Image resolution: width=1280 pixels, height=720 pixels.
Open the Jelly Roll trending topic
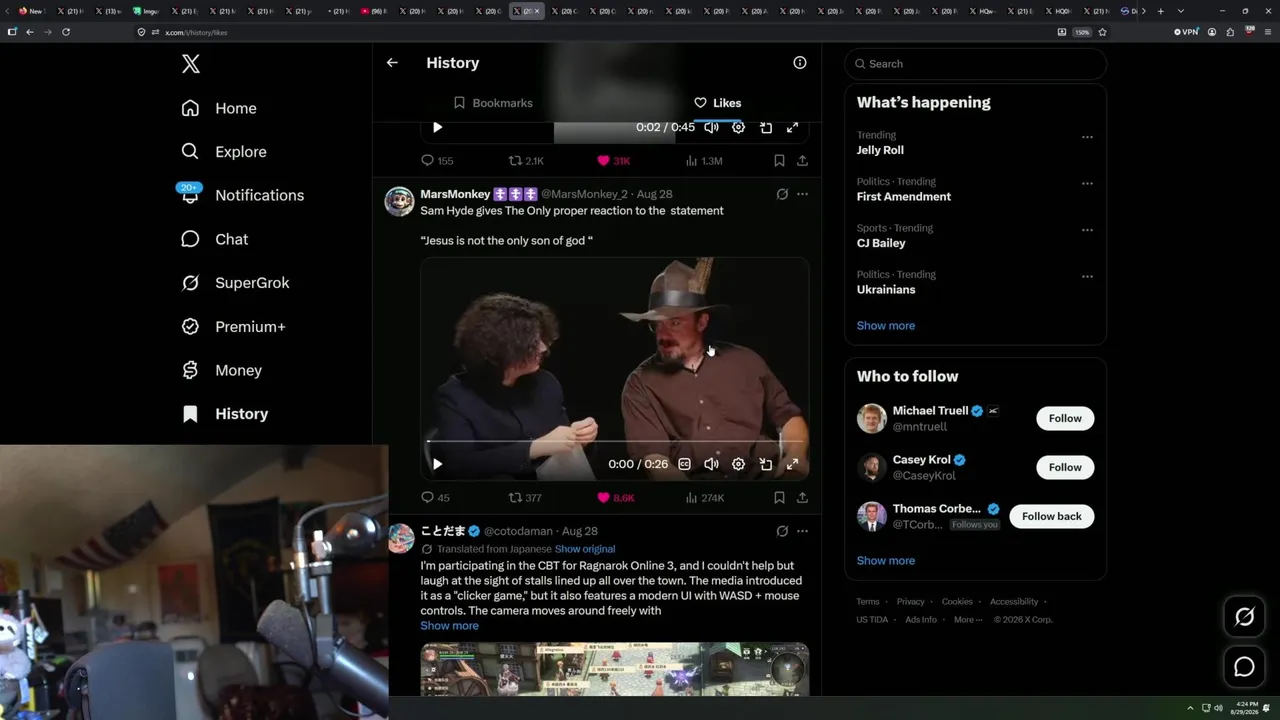[x=880, y=150]
